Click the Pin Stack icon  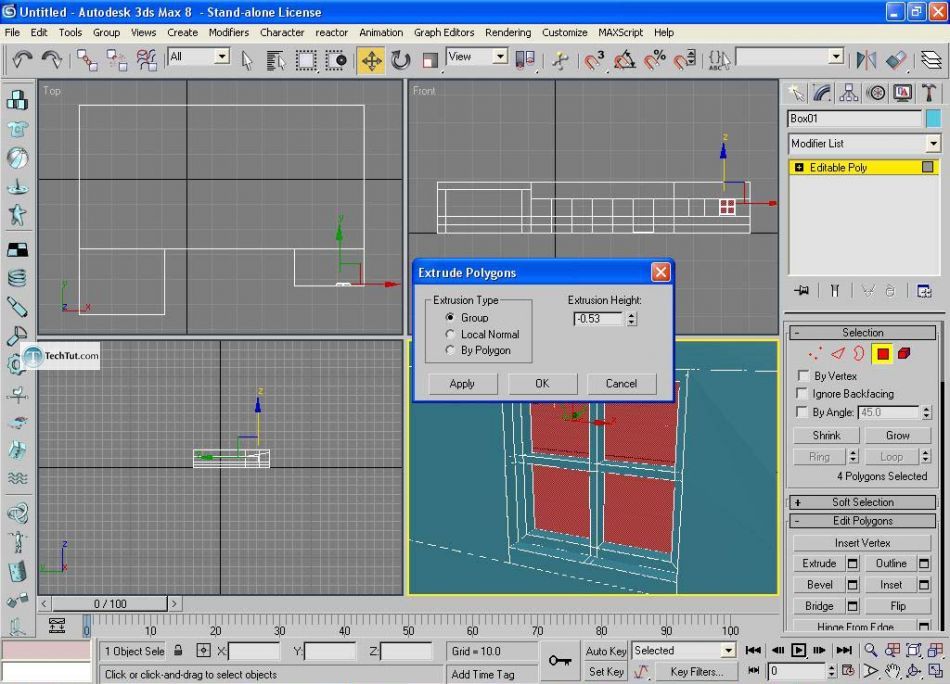[801, 291]
